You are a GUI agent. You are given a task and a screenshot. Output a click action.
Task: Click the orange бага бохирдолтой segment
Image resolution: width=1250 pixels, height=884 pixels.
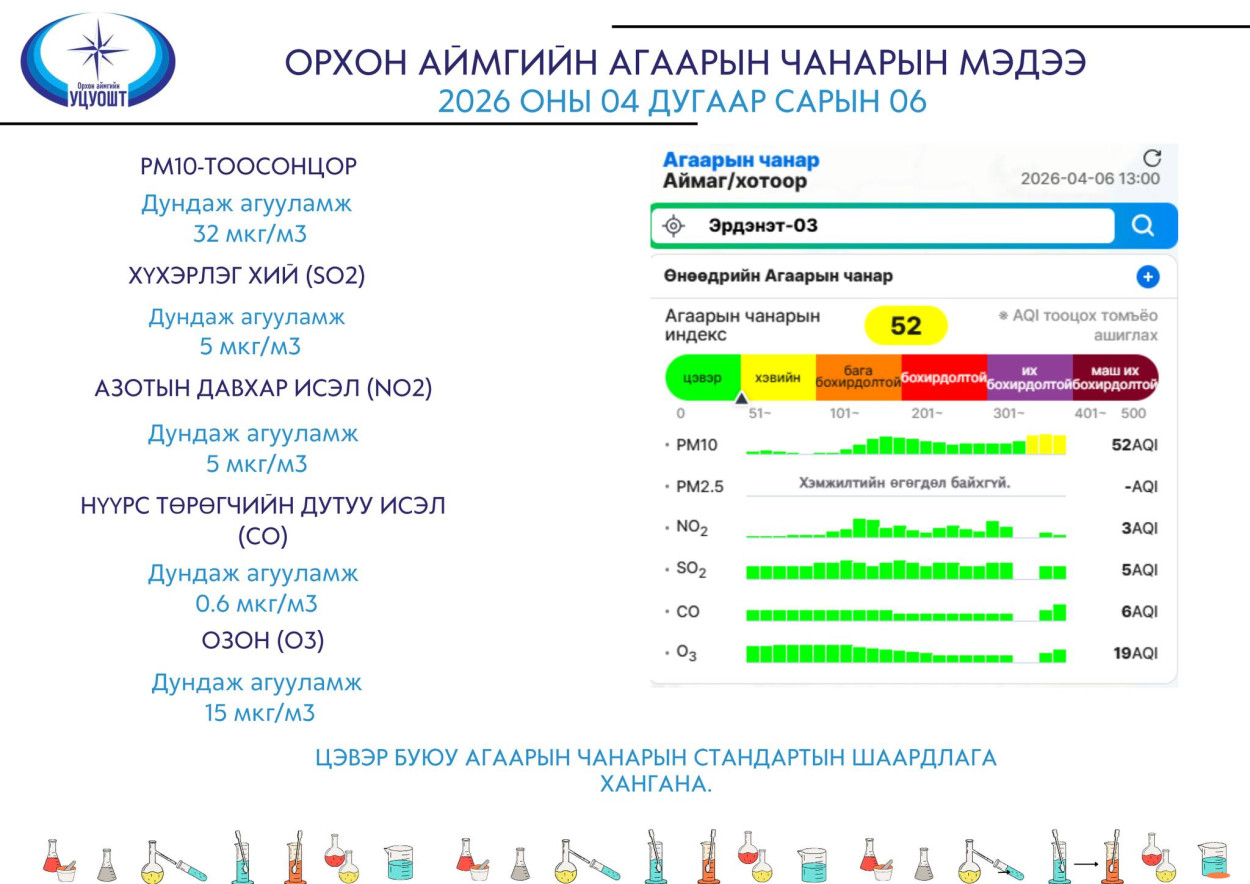pyautogui.click(x=858, y=378)
